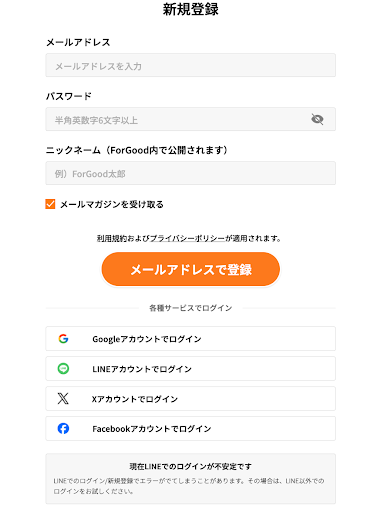The width and height of the screenshot is (384, 512).
Task: Click the Google logo icon
Action: tap(63, 339)
